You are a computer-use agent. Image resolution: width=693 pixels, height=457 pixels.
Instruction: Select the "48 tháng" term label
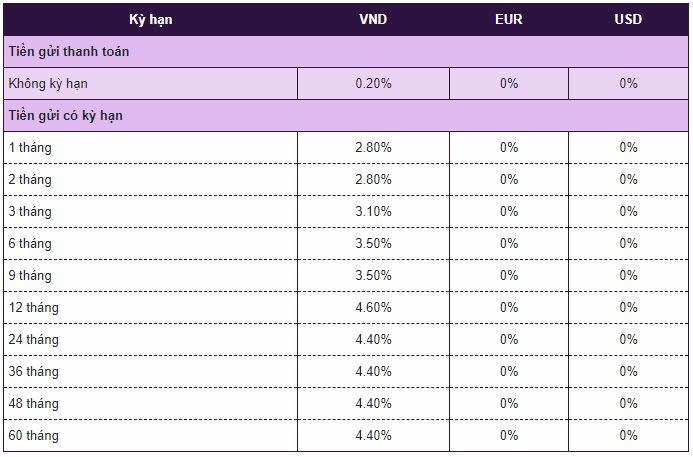pyautogui.click(x=33, y=403)
